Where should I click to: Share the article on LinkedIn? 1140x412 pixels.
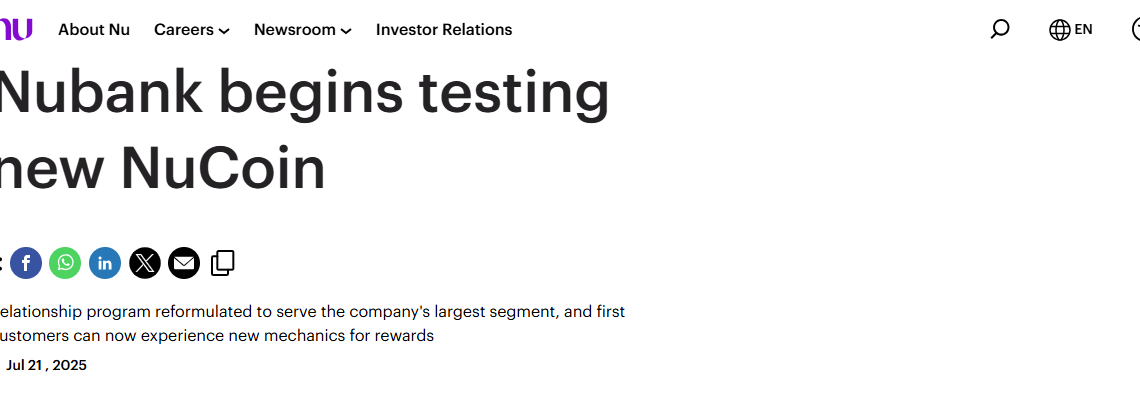[x=105, y=262]
